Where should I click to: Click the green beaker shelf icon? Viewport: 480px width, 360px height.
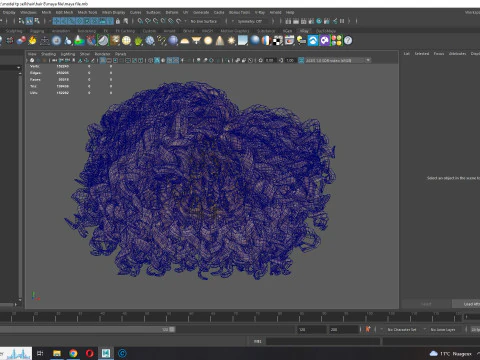79,41
